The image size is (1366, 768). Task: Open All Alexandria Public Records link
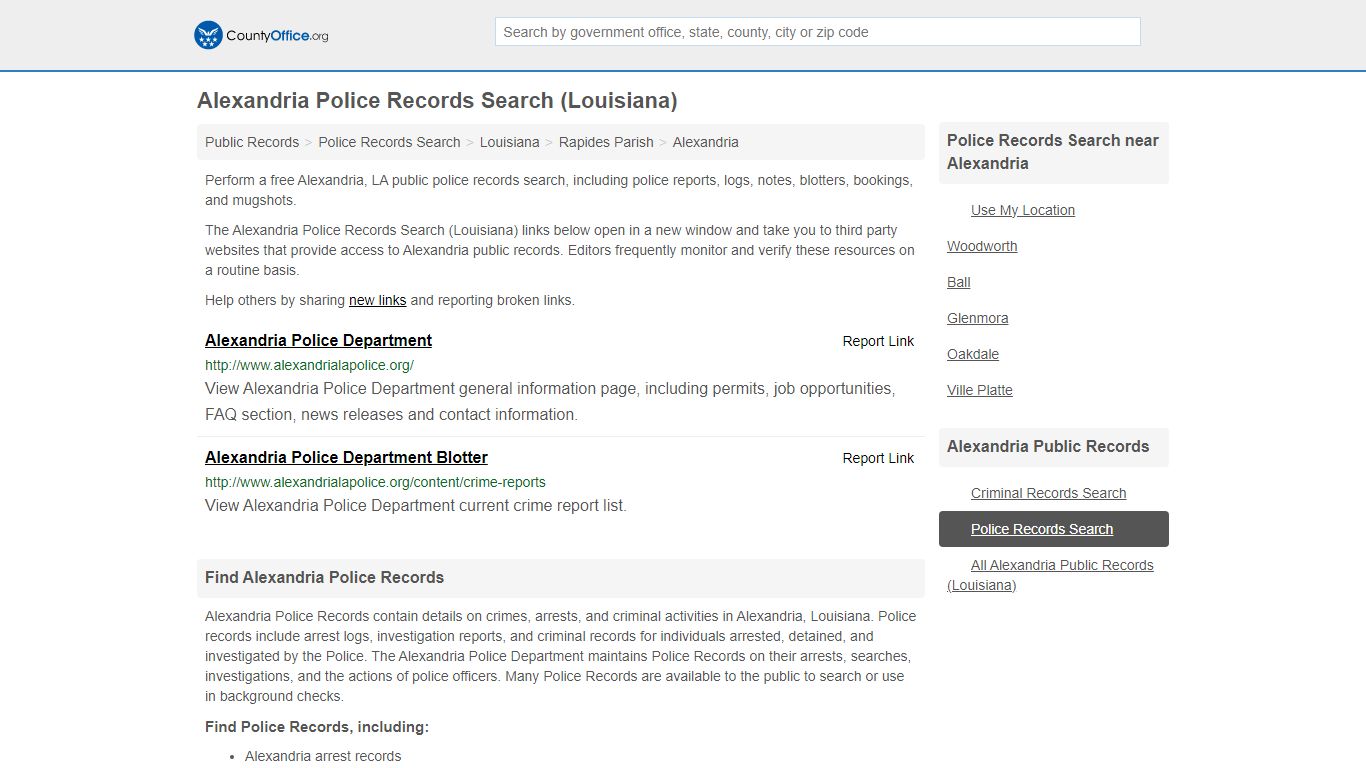[x=1050, y=575]
